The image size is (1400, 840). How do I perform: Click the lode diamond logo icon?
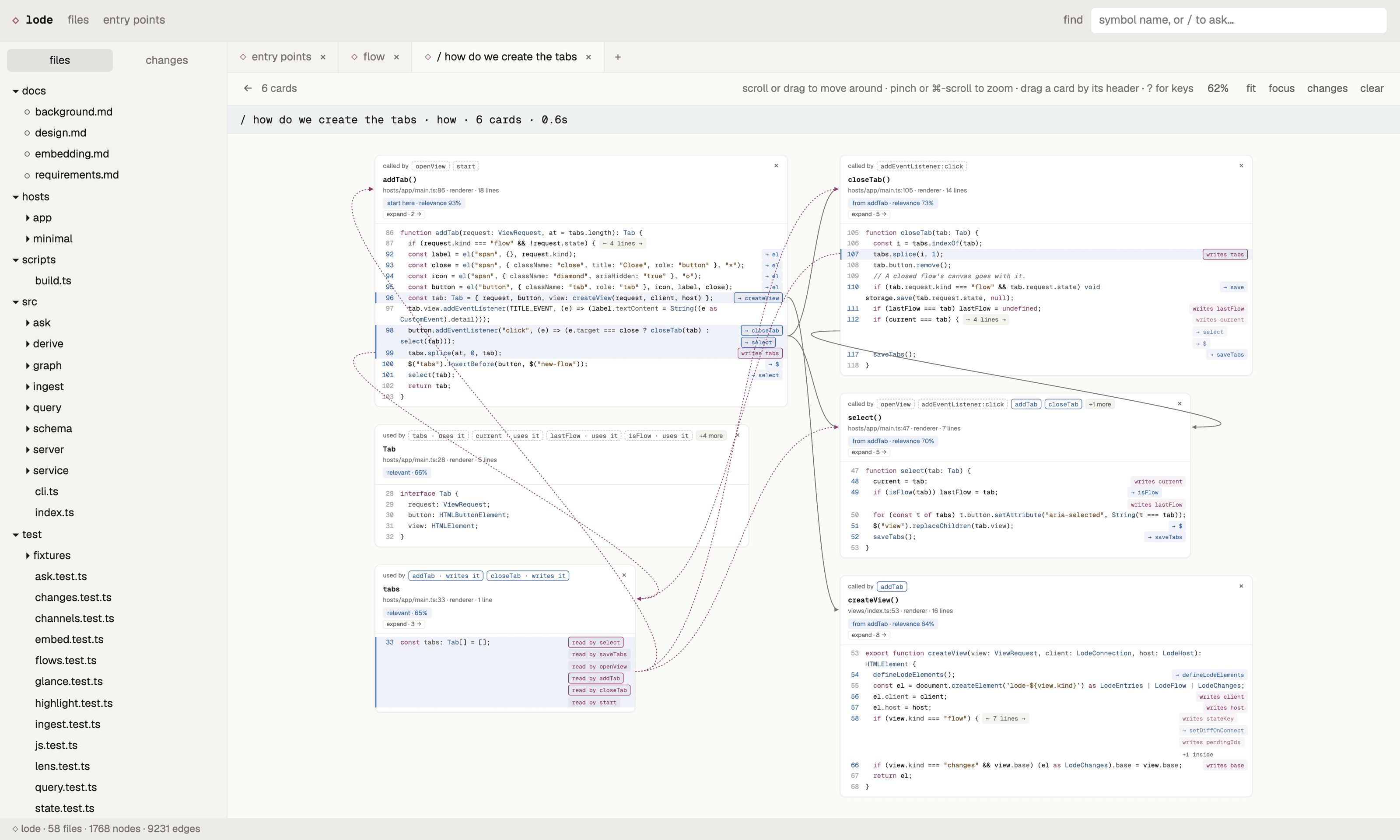(16, 20)
